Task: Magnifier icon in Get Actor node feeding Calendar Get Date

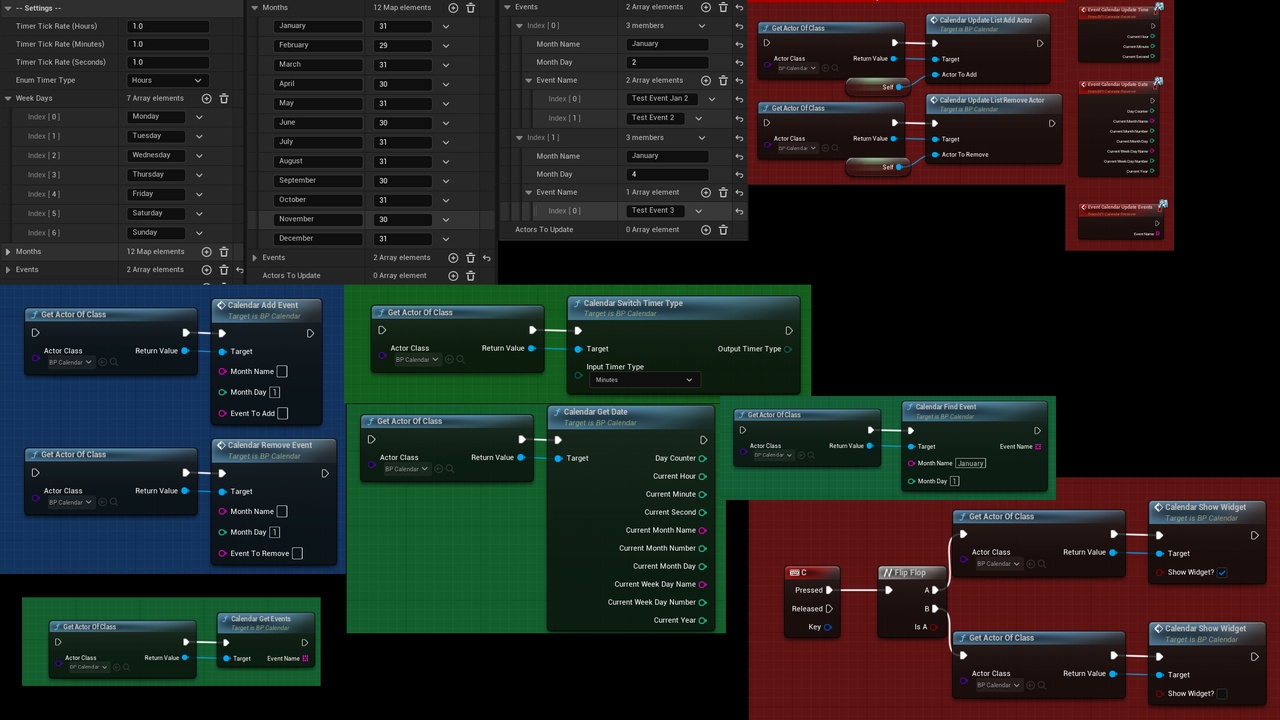Action: coord(450,469)
